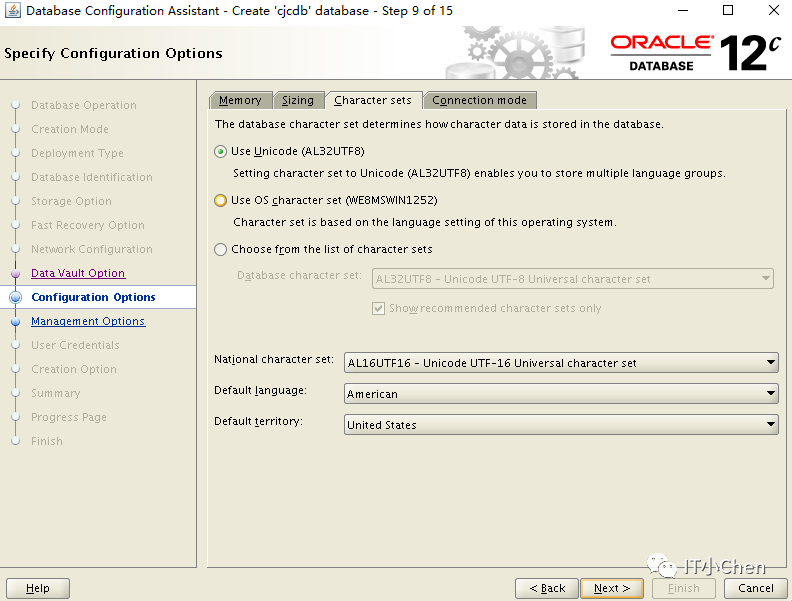Go to the Management Options step
Image resolution: width=792 pixels, height=601 pixels.
[88, 321]
